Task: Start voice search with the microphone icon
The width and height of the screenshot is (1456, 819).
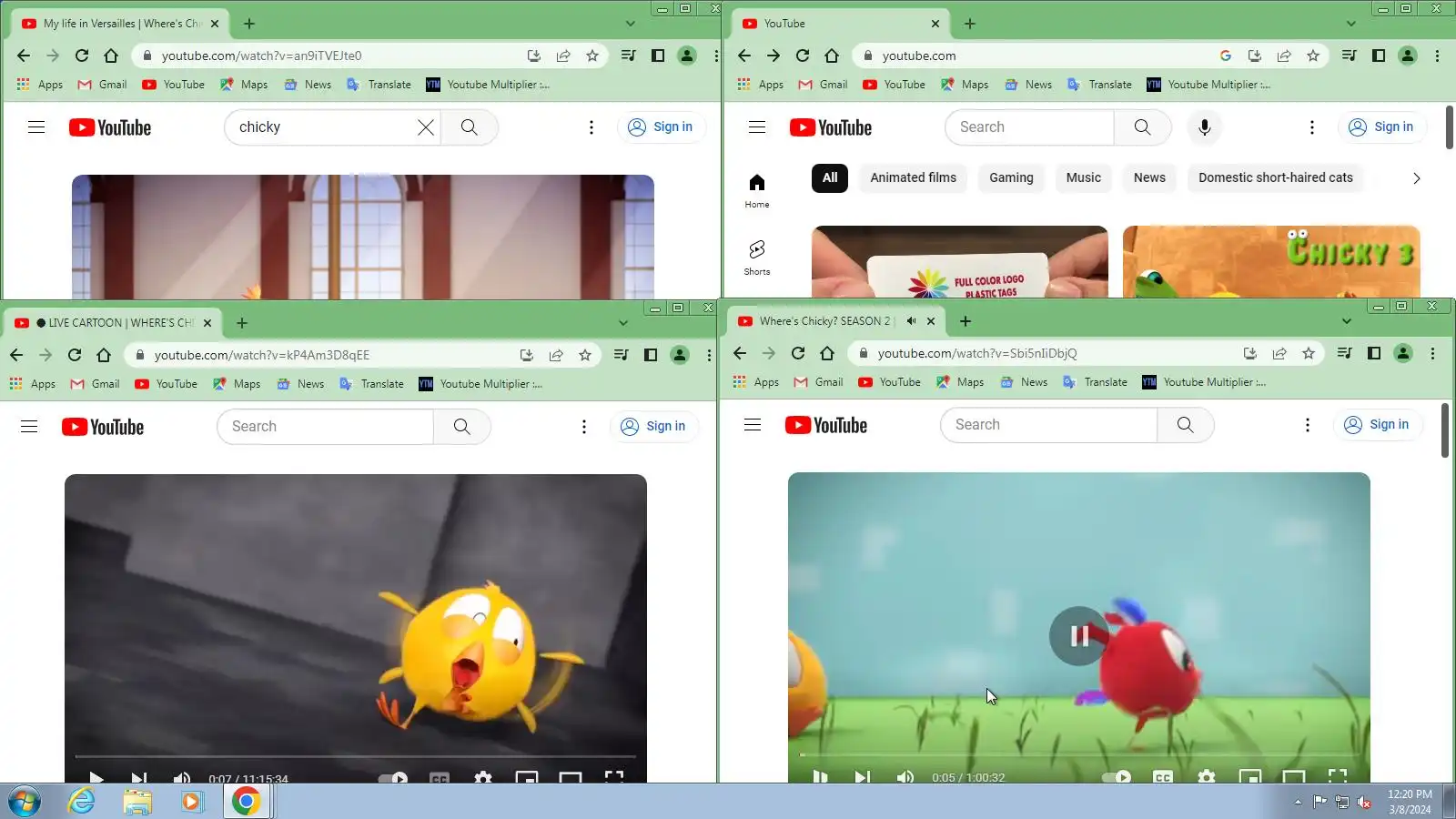Action: coord(1205,127)
